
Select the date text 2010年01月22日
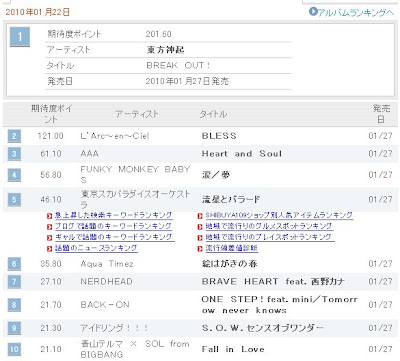[x=37, y=12]
